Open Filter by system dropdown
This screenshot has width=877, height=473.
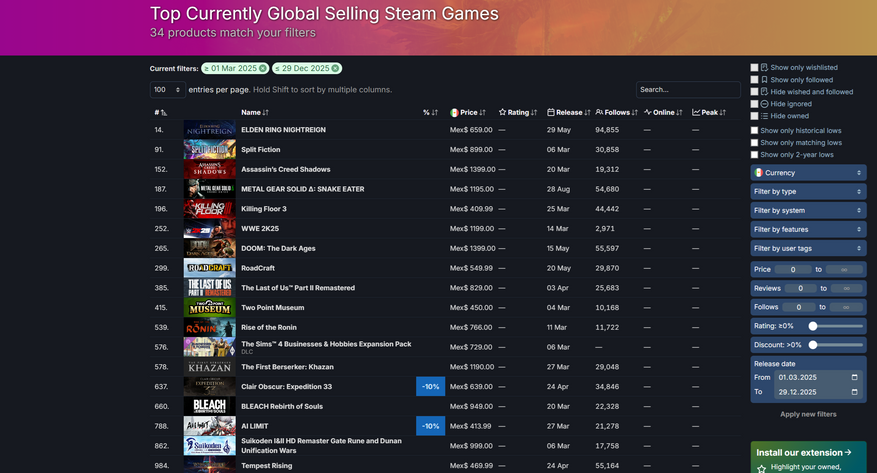808,210
